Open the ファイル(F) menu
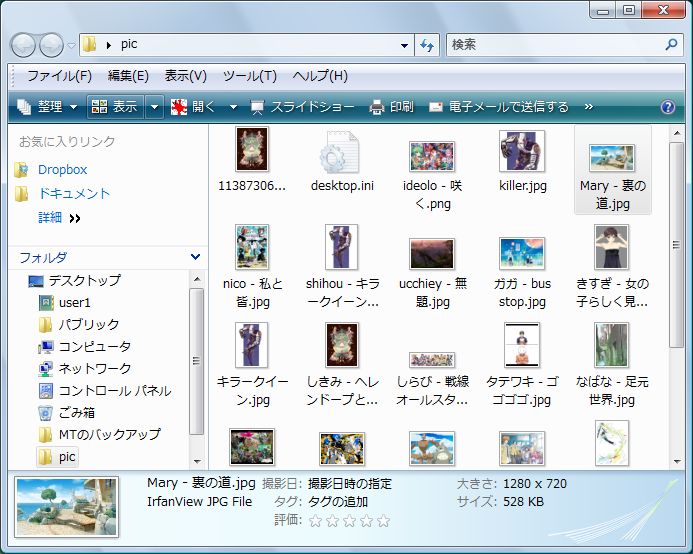 tap(59, 76)
